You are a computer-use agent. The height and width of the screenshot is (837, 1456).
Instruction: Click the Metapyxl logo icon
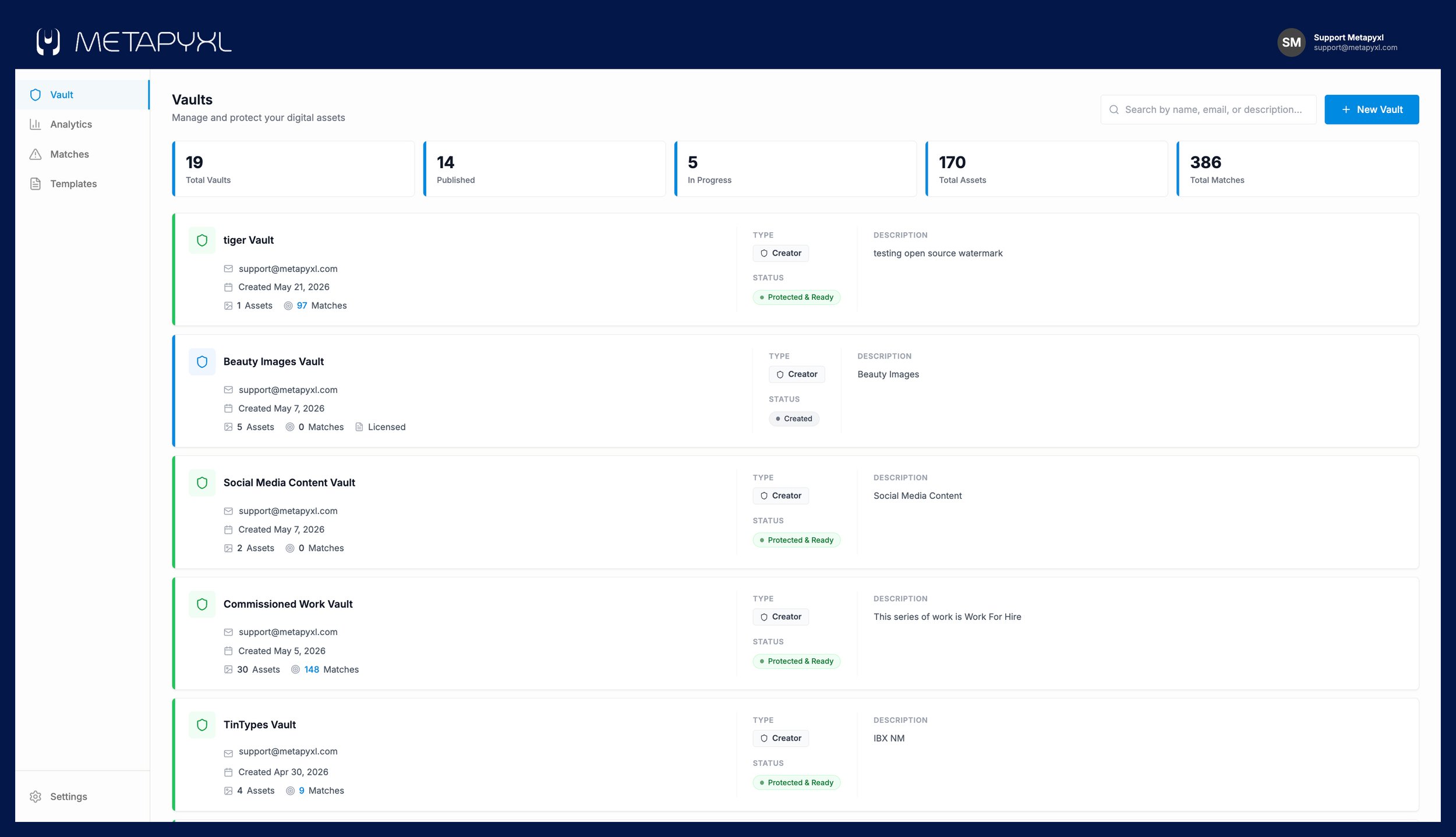click(48, 42)
